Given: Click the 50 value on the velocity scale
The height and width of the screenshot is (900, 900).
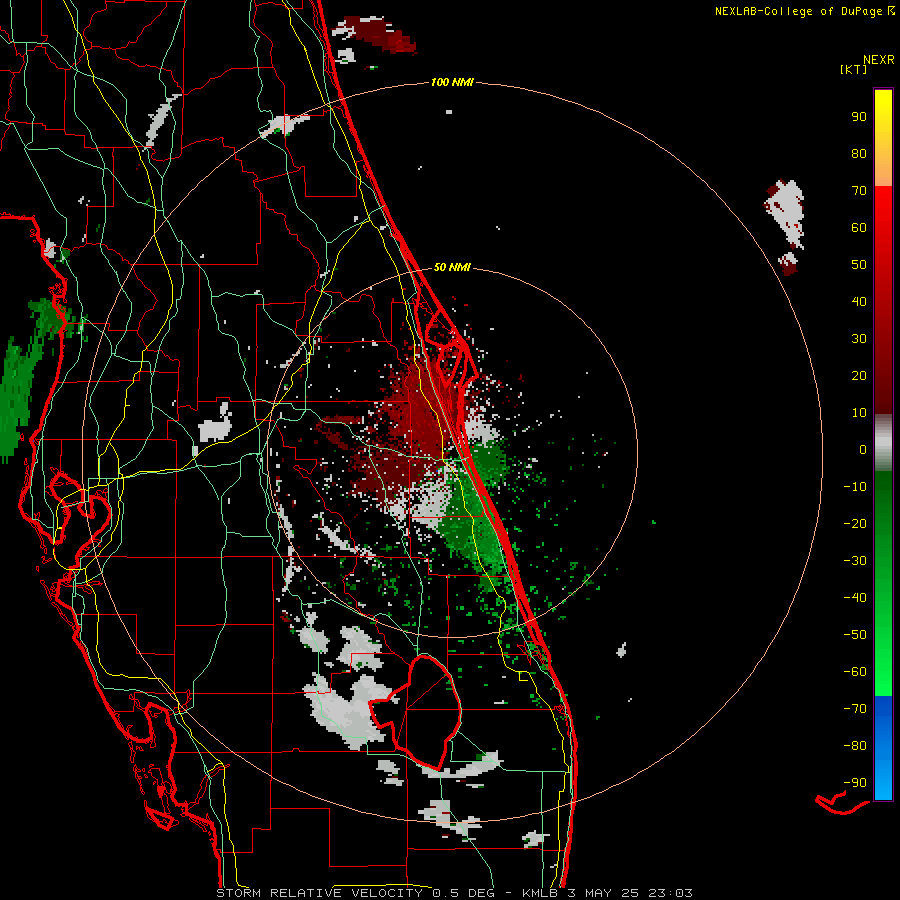Looking at the screenshot, I should (x=859, y=265).
